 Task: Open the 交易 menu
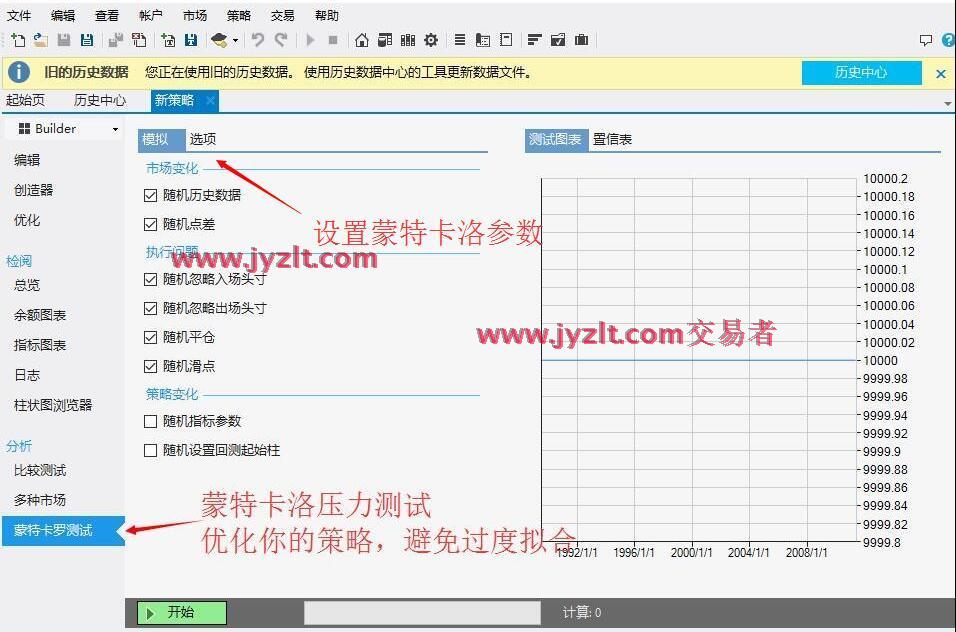click(282, 15)
